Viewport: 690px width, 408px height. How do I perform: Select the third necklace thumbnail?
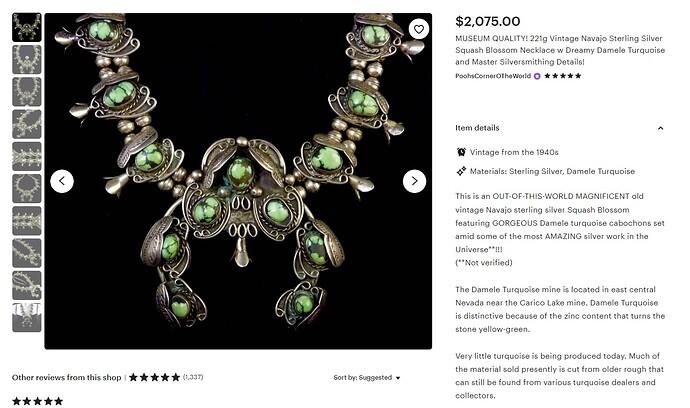coord(27,92)
